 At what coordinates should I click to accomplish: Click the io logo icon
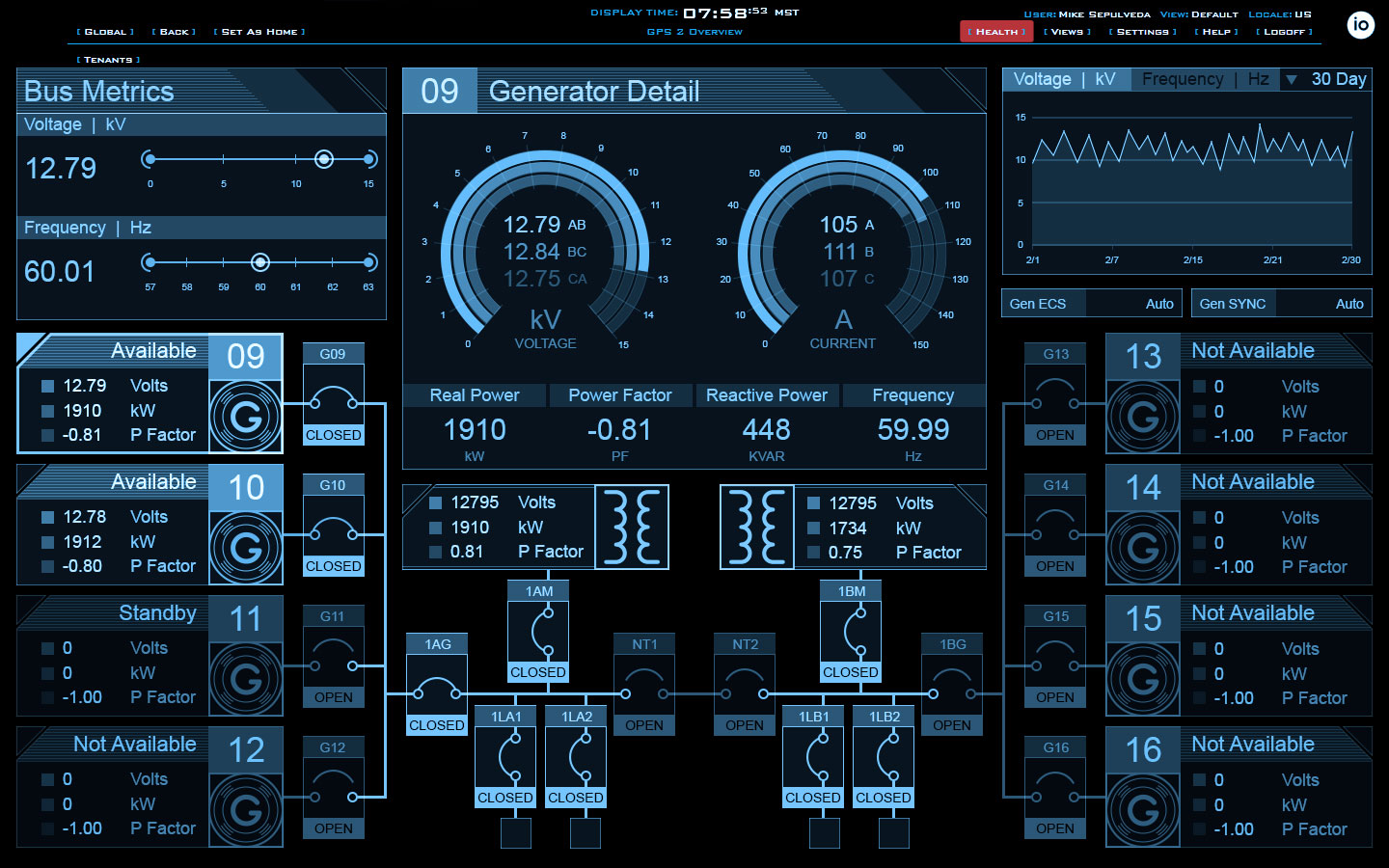1360,25
